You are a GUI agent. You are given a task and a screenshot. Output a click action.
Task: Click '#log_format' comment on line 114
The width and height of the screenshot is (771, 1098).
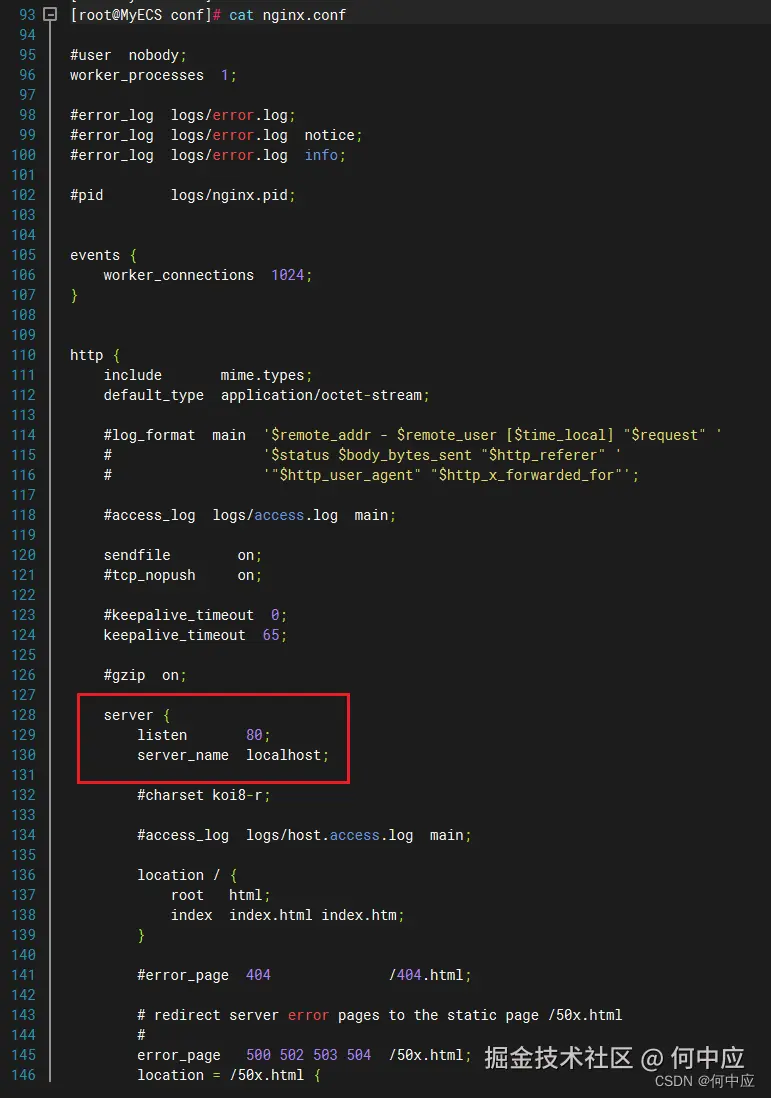pyautogui.click(x=149, y=435)
